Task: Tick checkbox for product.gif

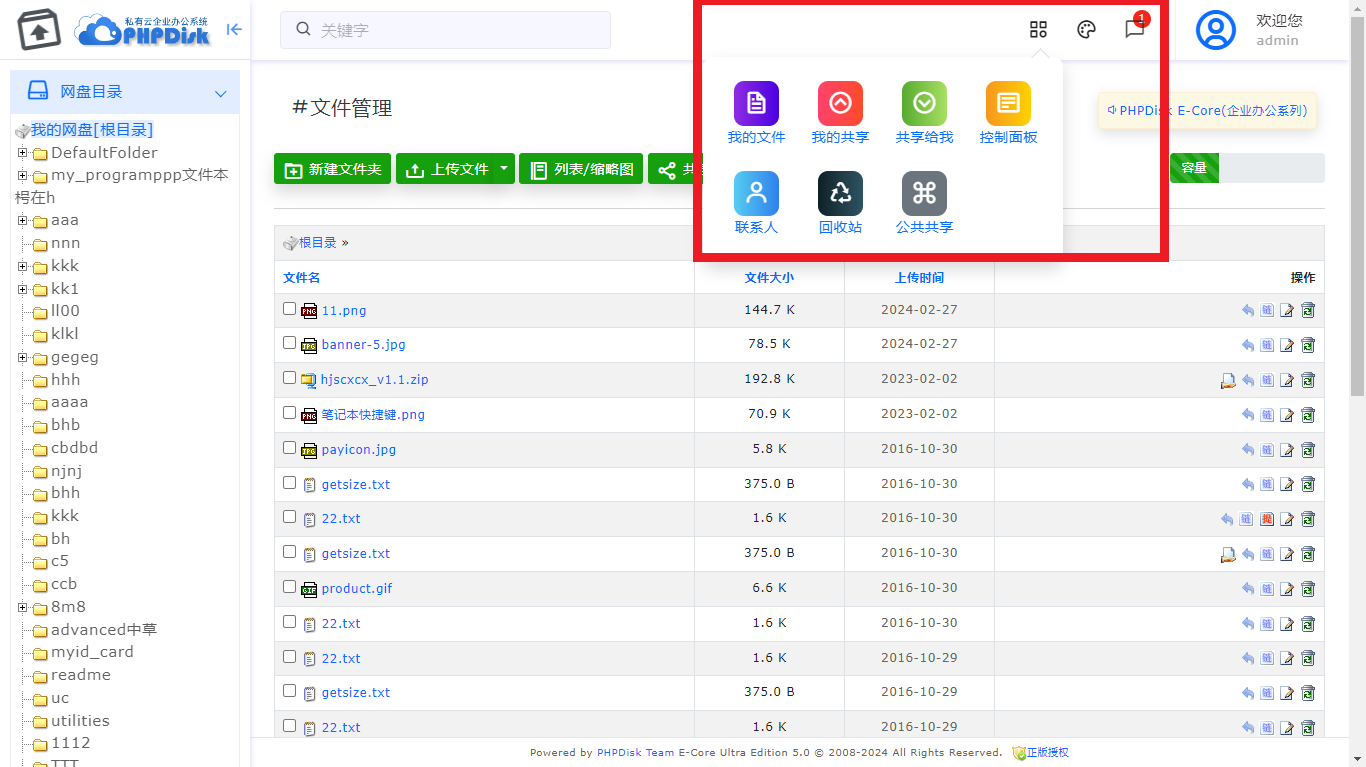Action: pyautogui.click(x=290, y=587)
